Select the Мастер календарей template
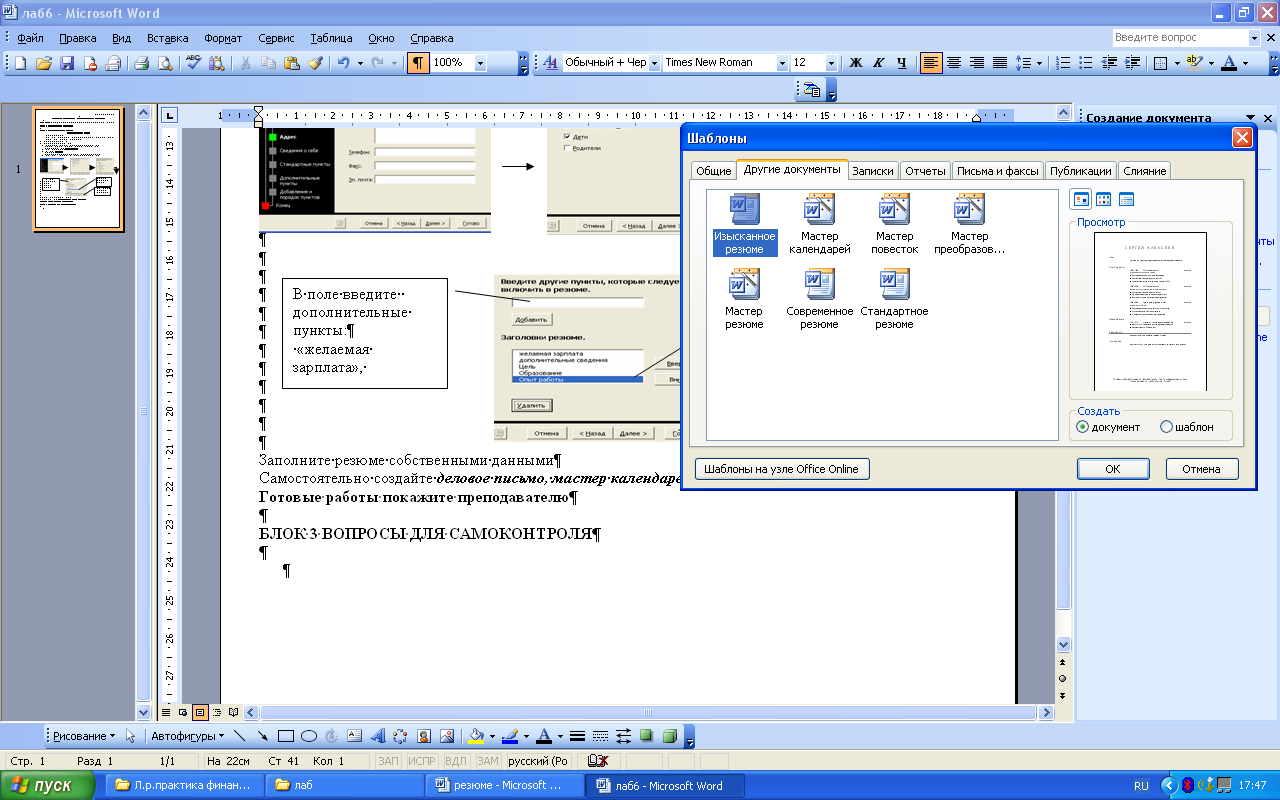 tap(819, 225)
